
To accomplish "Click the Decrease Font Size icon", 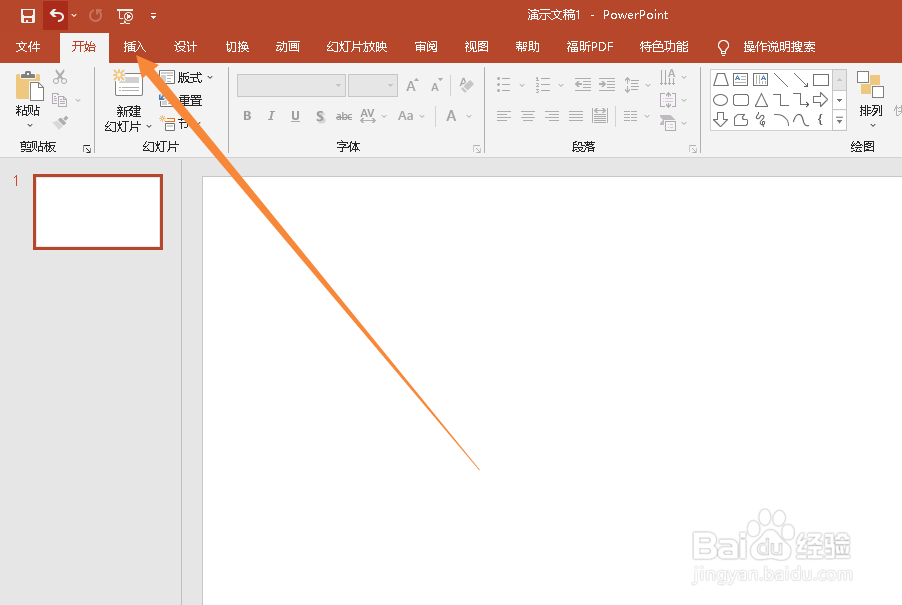I will 437,85.
